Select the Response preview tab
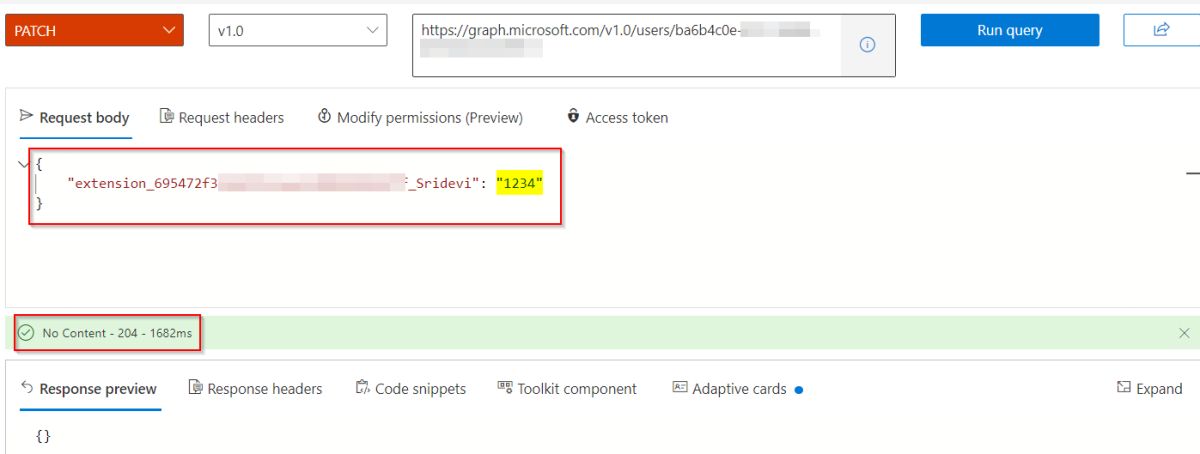1200x454 pixels. [x=88, y=389]
